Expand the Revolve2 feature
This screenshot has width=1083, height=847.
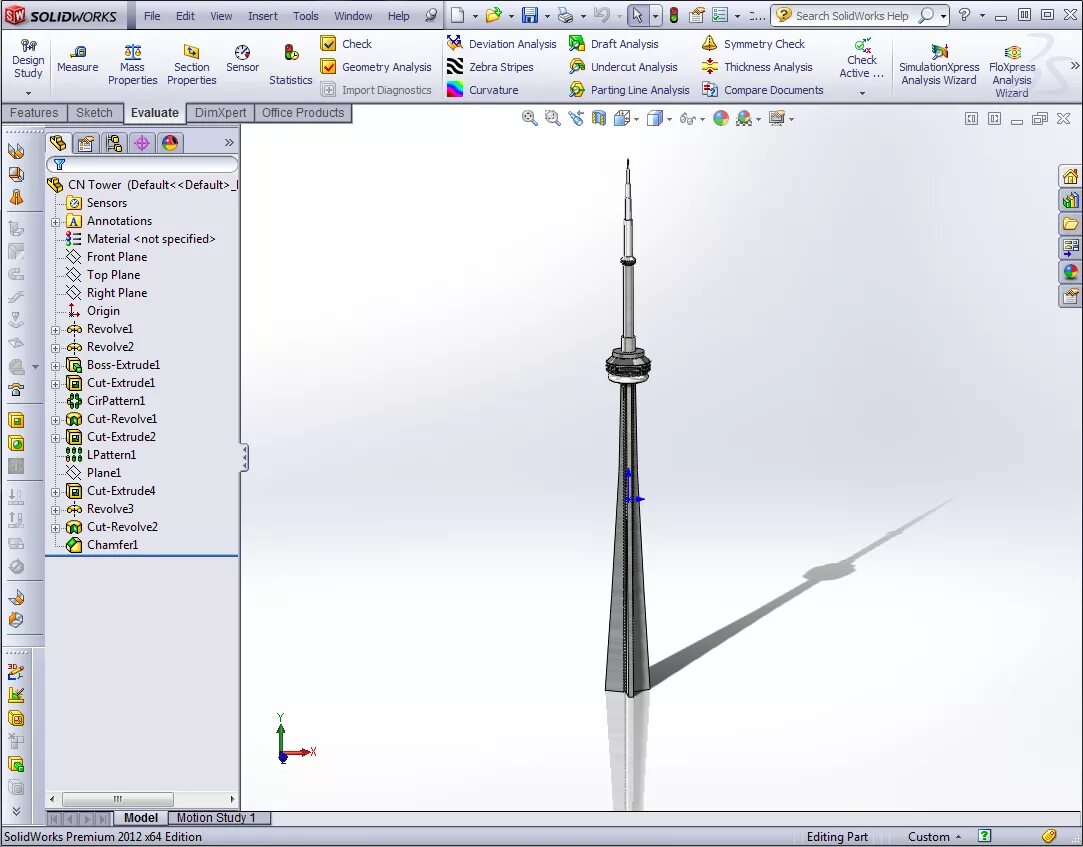55,348
